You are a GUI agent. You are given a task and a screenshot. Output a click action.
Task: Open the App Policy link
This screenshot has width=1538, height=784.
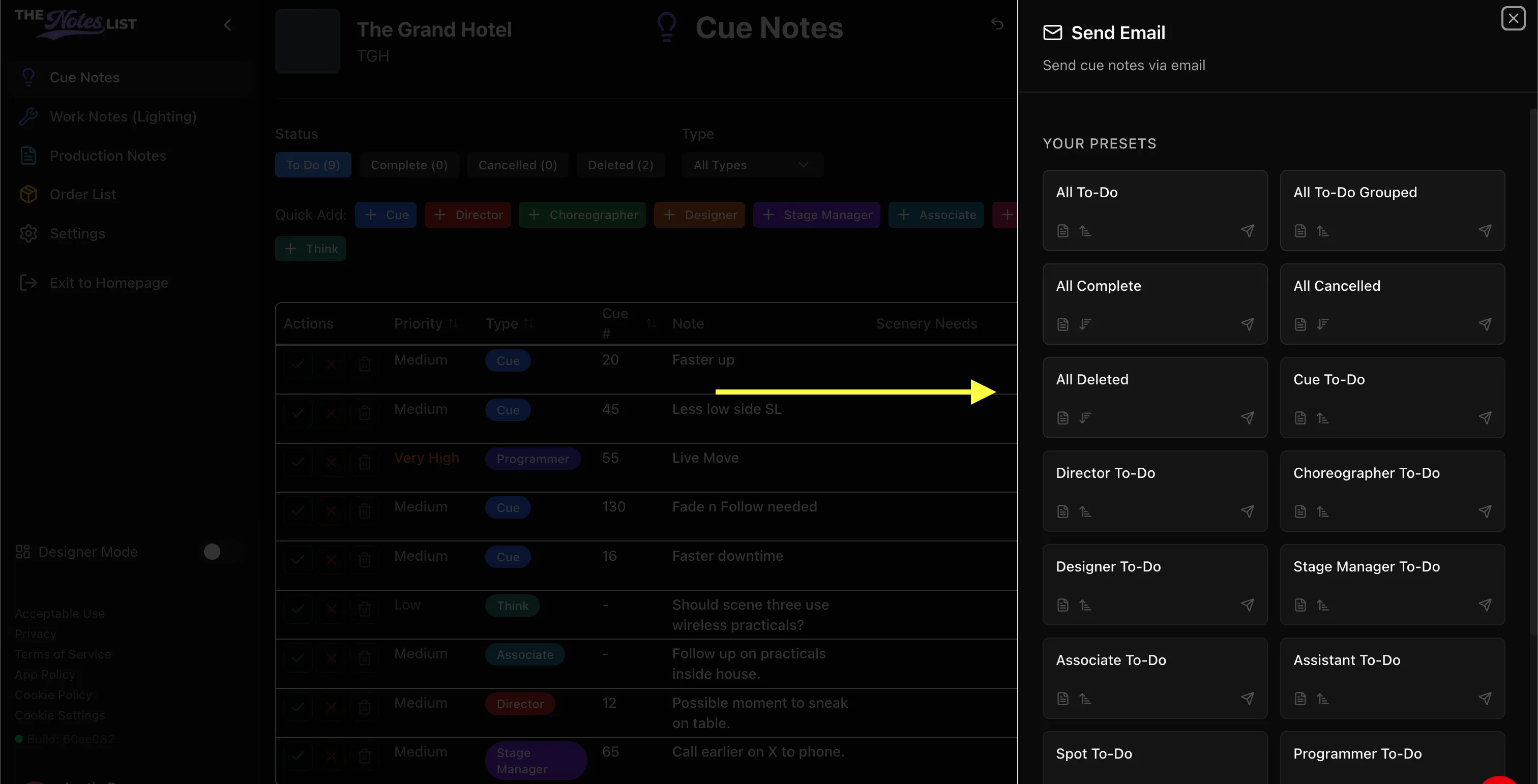coord(45,674)
